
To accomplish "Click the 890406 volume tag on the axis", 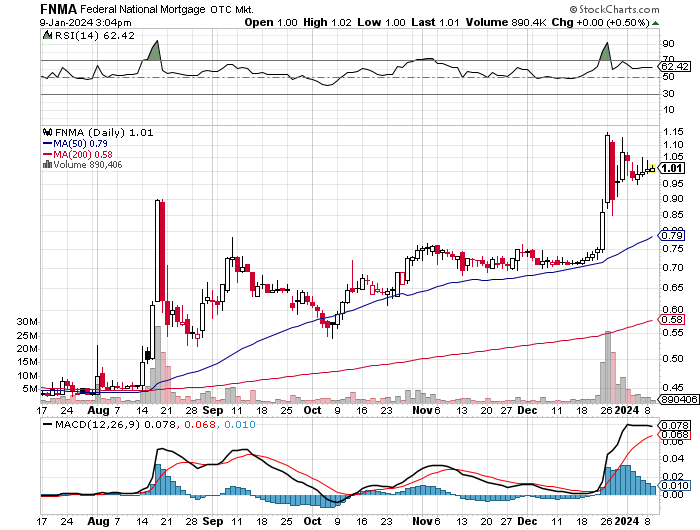I will (x=679, y=399).
